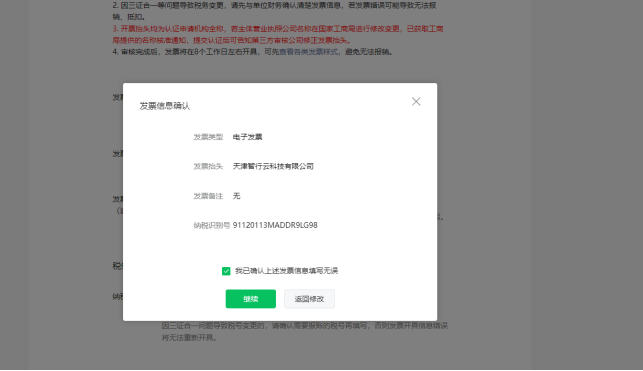The width and height of the screenshot is (643, 371).
Task: Click the 发票类型 field label
Action: coord(208,137)
